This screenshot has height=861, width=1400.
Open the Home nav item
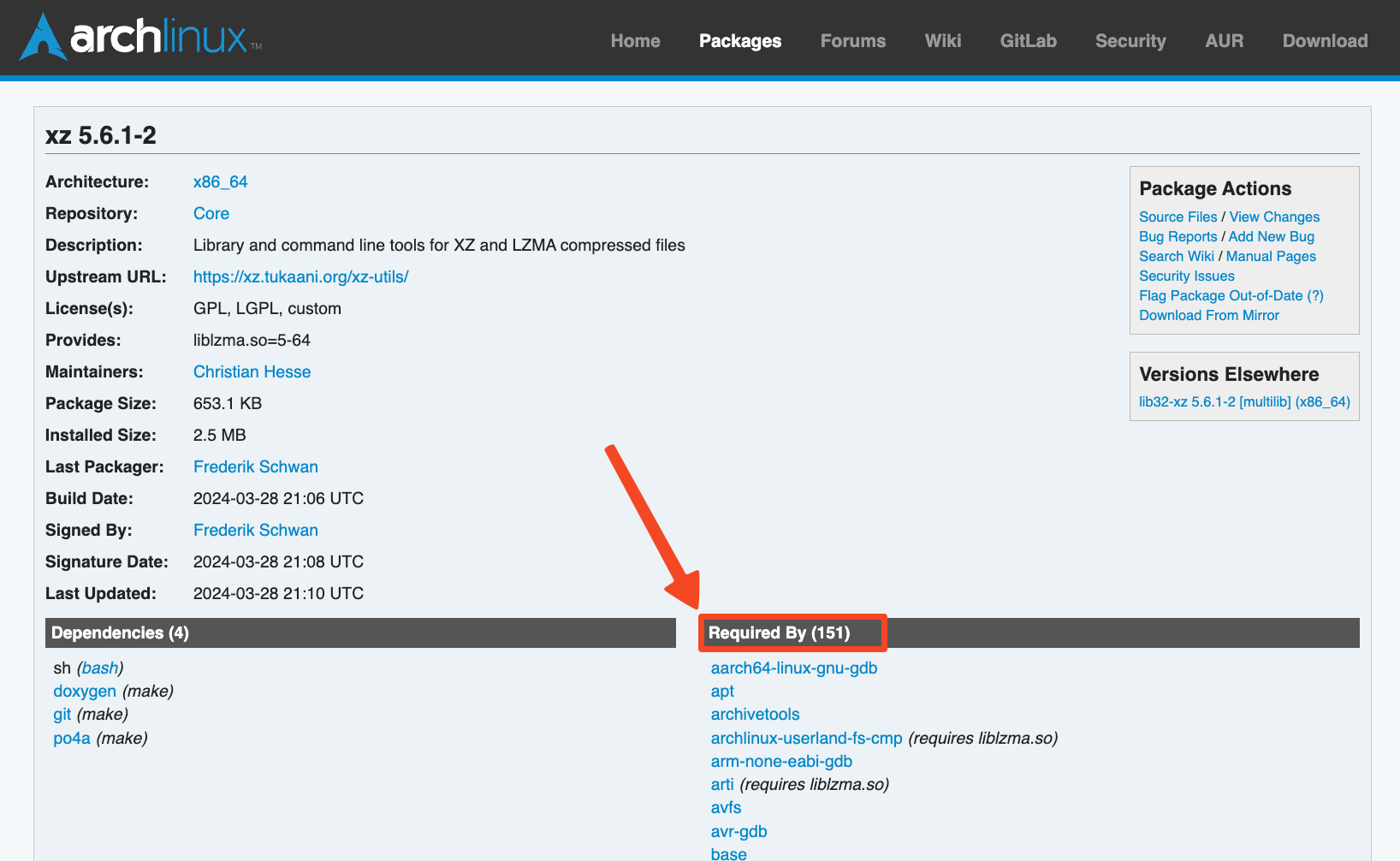tap(635, 41)
